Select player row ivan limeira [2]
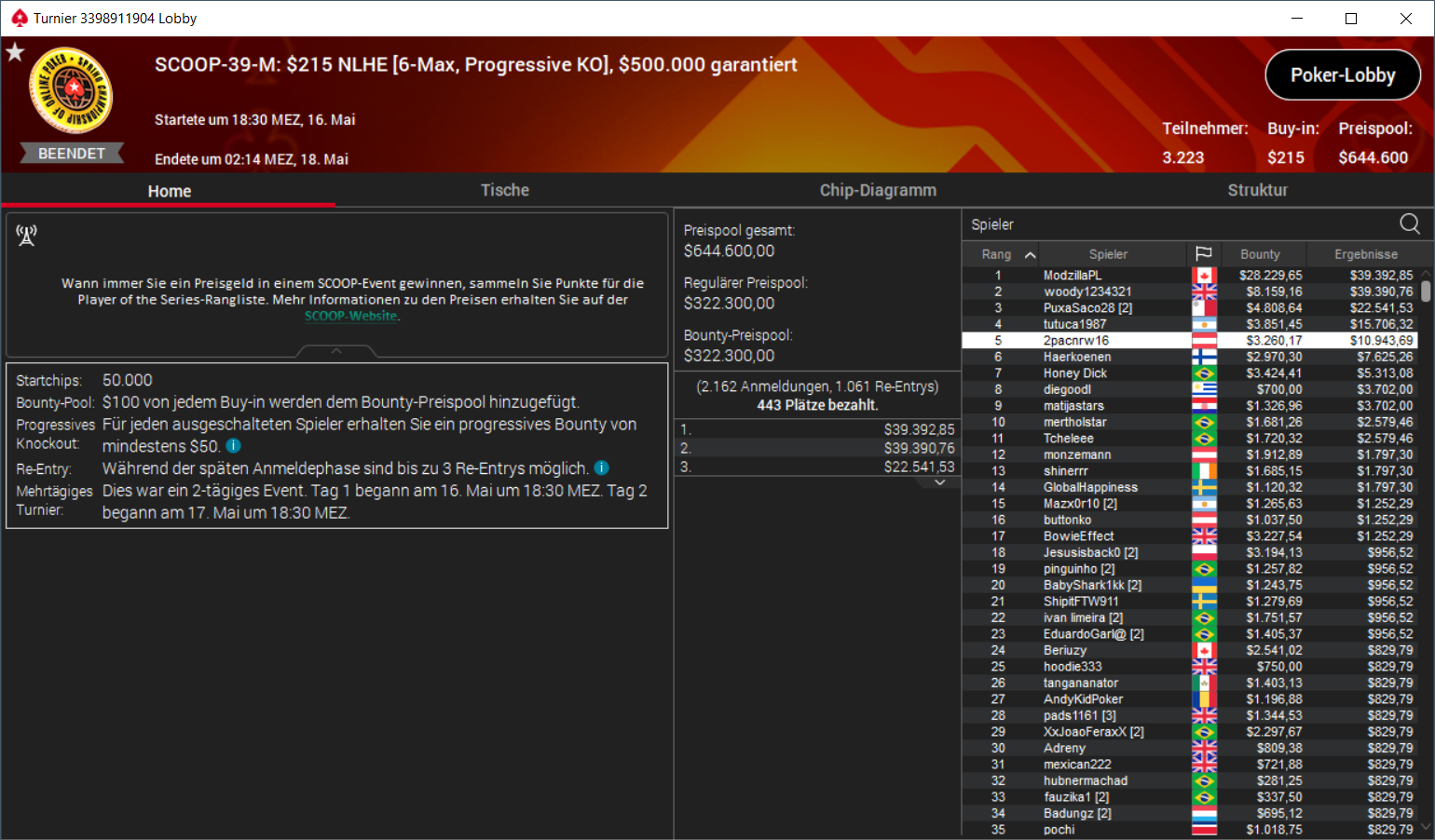 tap(1190, 617)
